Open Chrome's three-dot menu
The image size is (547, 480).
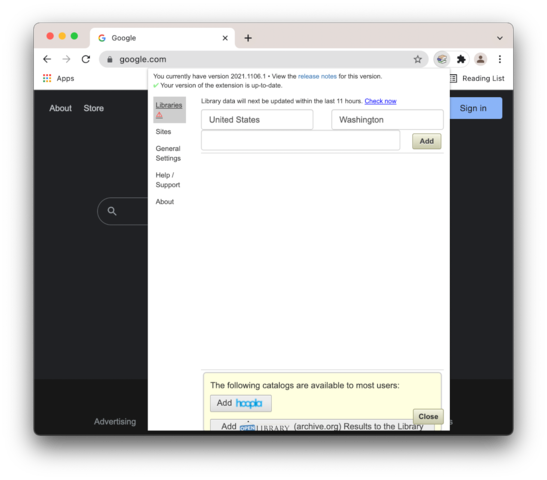tap(500, 59)
